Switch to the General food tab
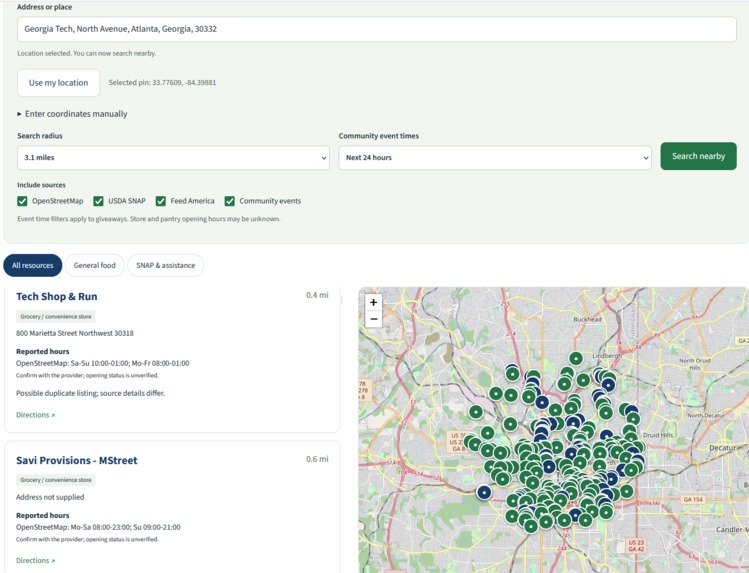This screenshot has width=749, height=573. coord(95,265)
